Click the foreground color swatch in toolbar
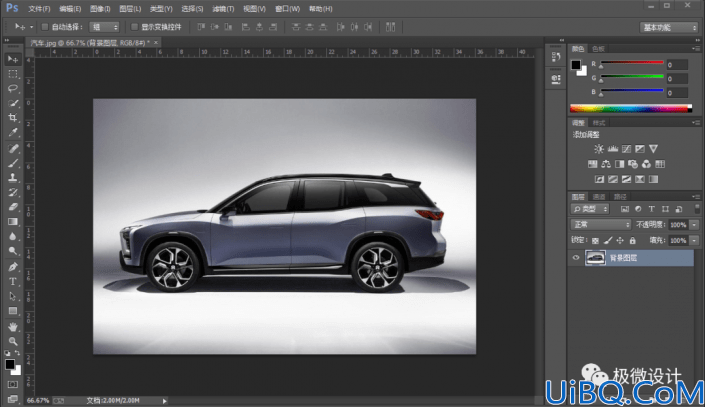Image resolution: width=705 pixels, height=407 pixels. [x=9, y=364]
